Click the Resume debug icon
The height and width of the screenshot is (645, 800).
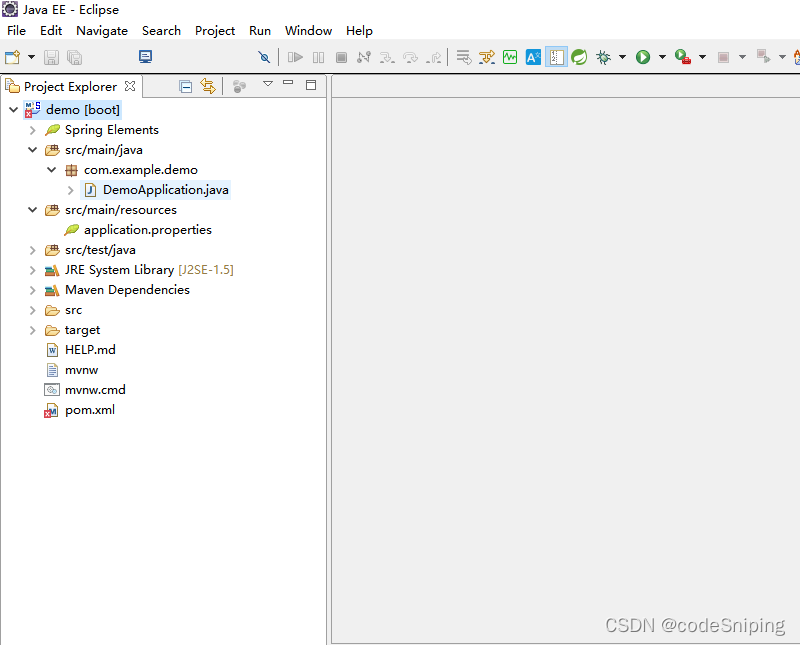pyautogui.click(x=295, y=57)
